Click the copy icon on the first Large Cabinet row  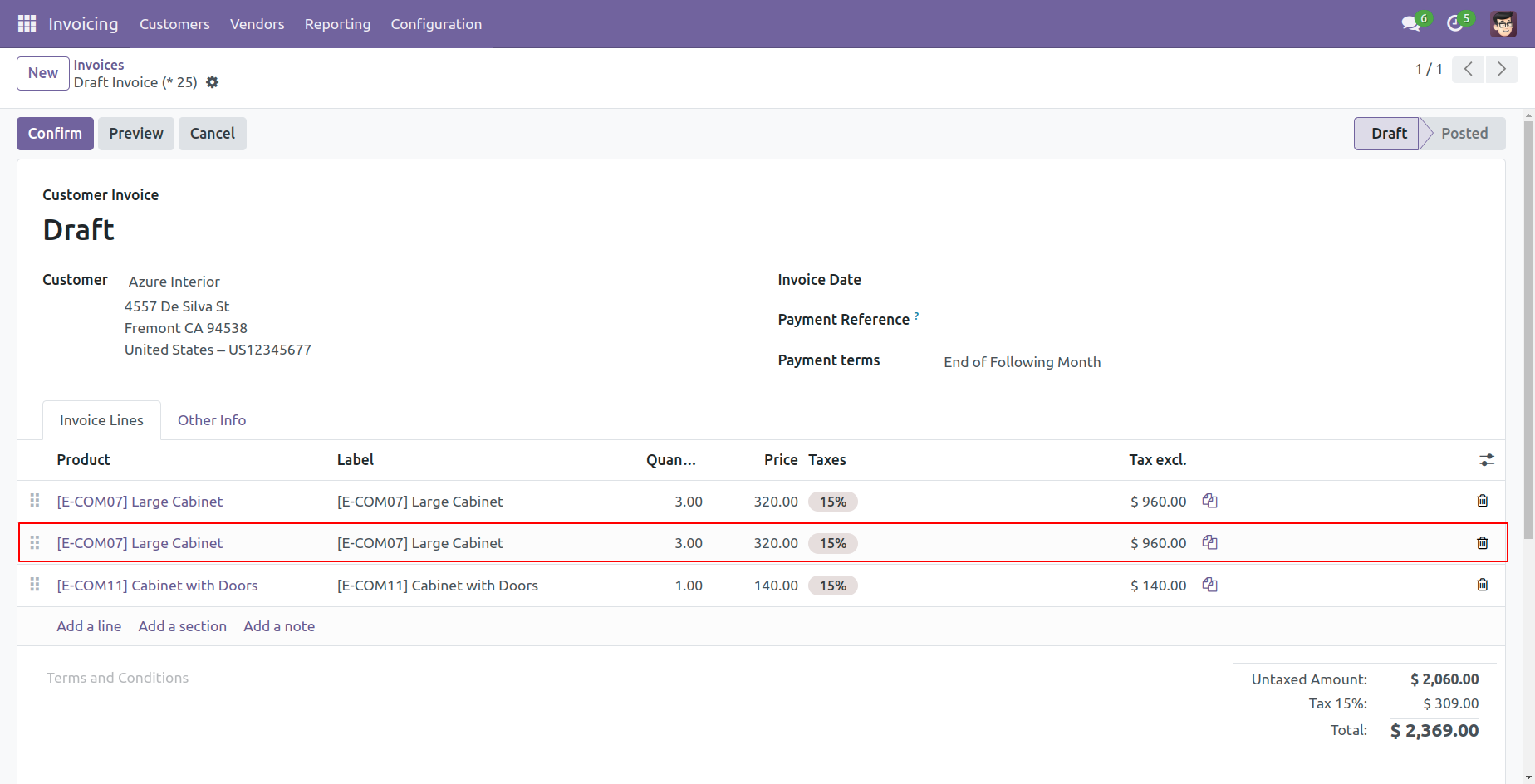pos(1210,501)
